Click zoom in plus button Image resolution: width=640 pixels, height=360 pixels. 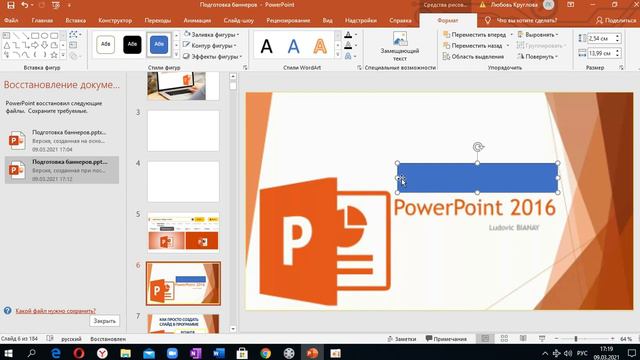point(612,339)
